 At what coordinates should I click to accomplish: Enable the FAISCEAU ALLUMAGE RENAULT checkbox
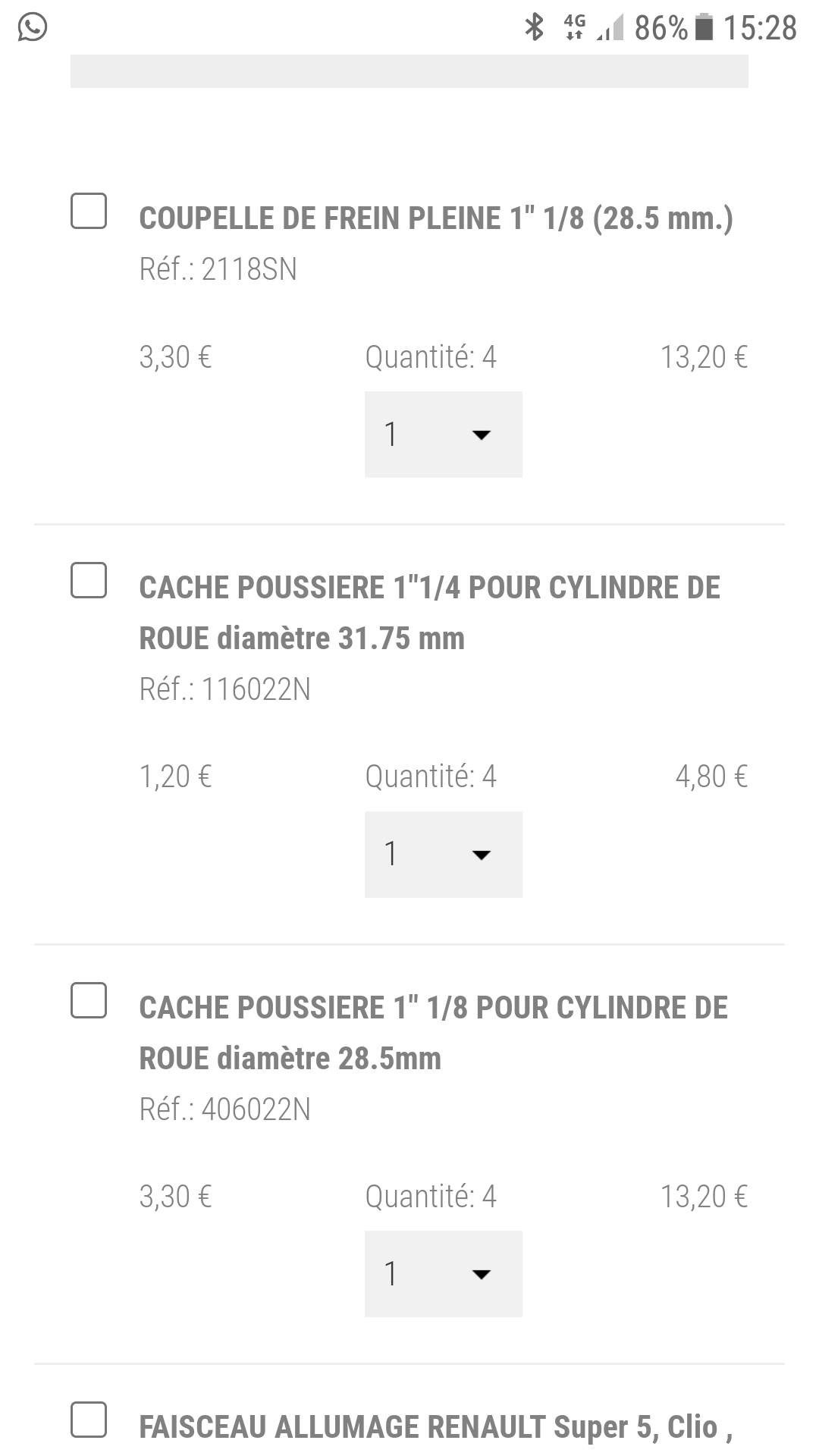point(89,1420)
